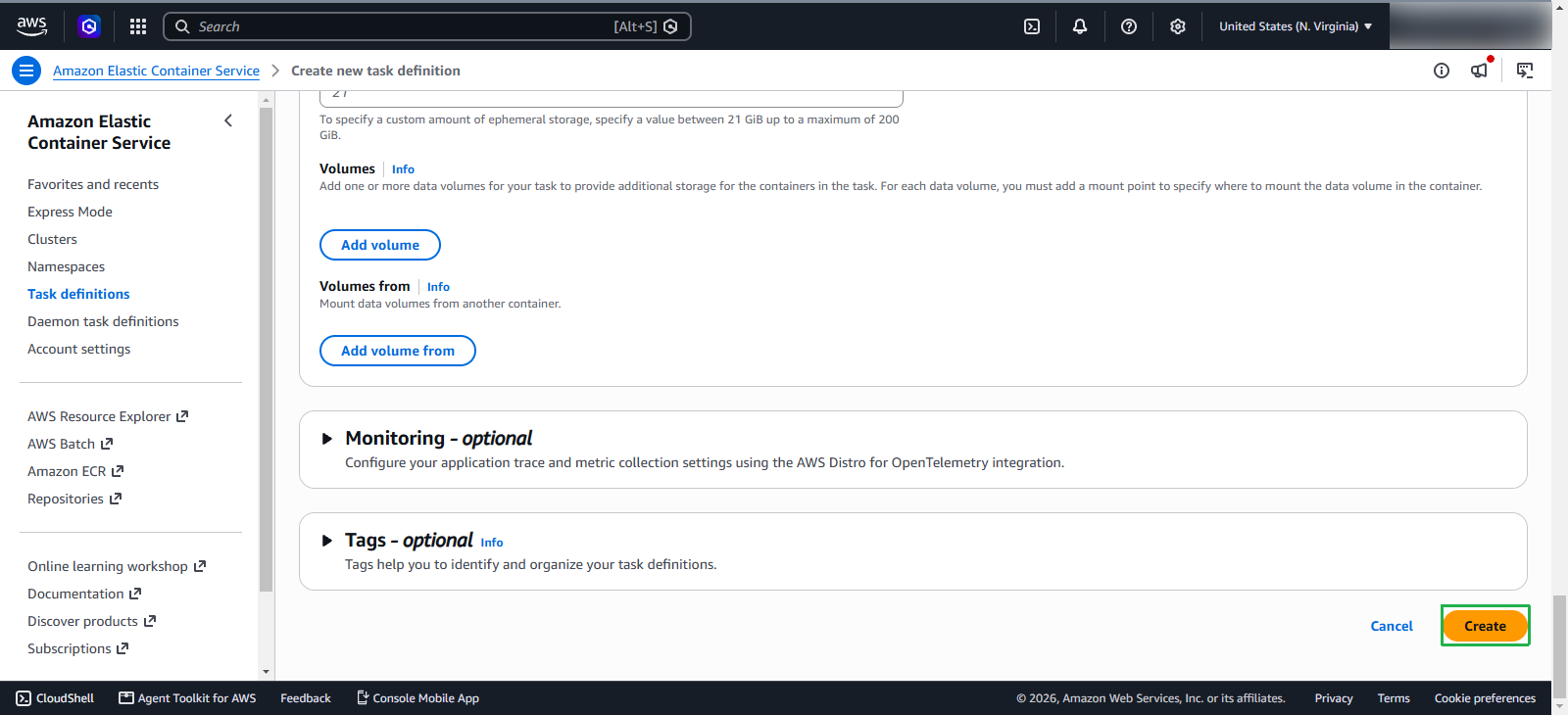This screenshot has width=1568, height=715.
Task: Open Daemon task definitions
Action: (103, 321)
